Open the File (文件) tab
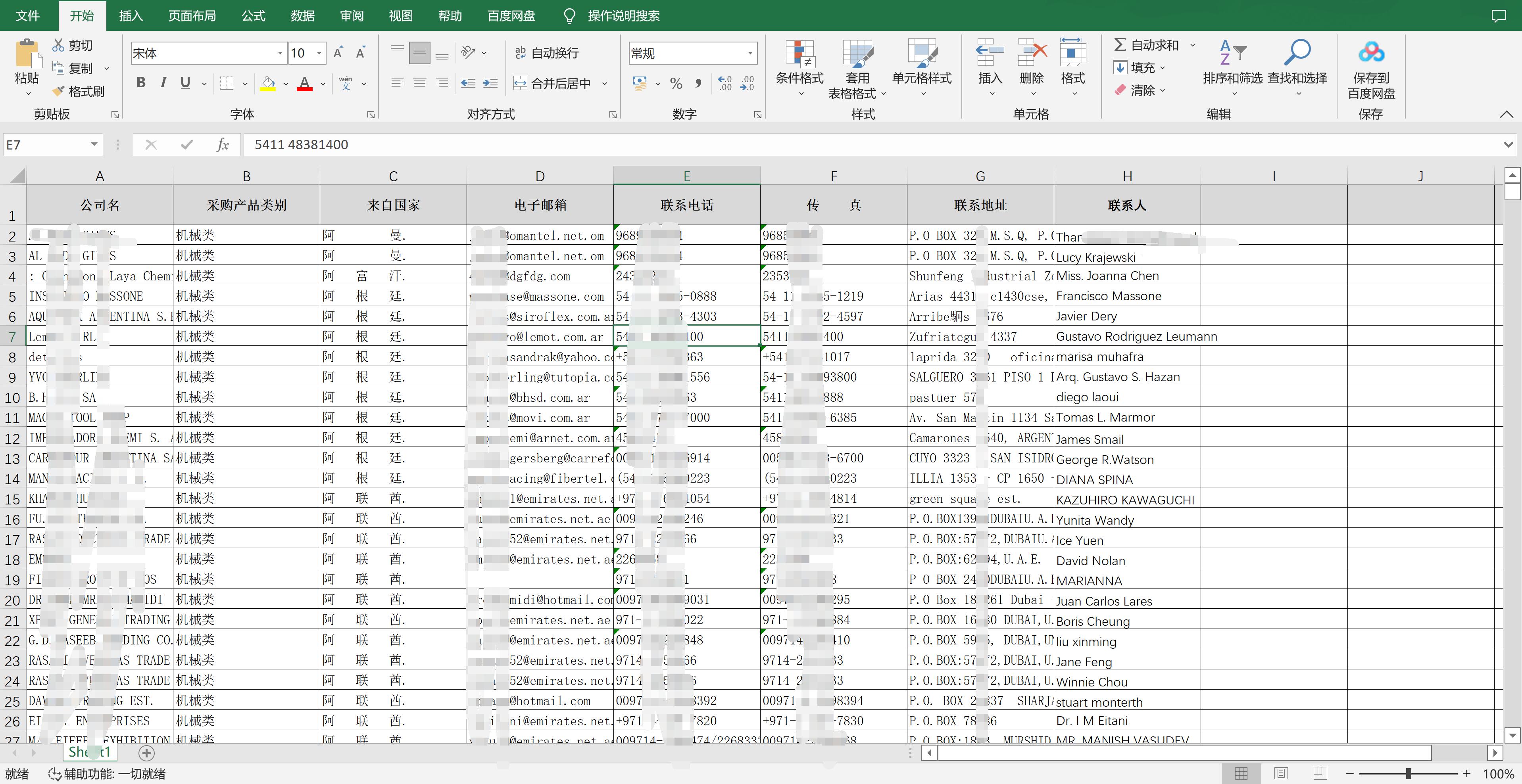Image resolution: width=1522 pixels, height=784 pixels. pyautogui.click(x=28, y=15)
